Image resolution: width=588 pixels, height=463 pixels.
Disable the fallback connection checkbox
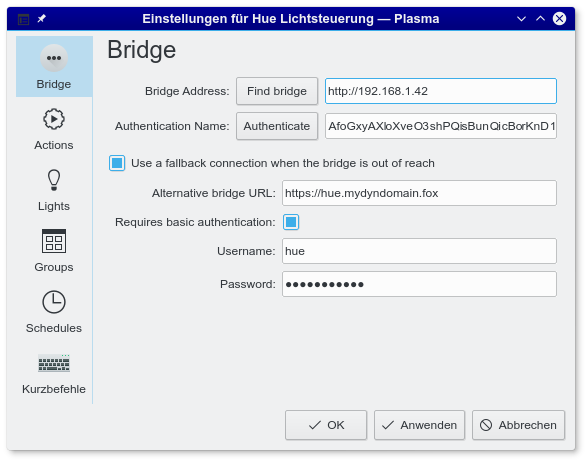coord(117,163)
